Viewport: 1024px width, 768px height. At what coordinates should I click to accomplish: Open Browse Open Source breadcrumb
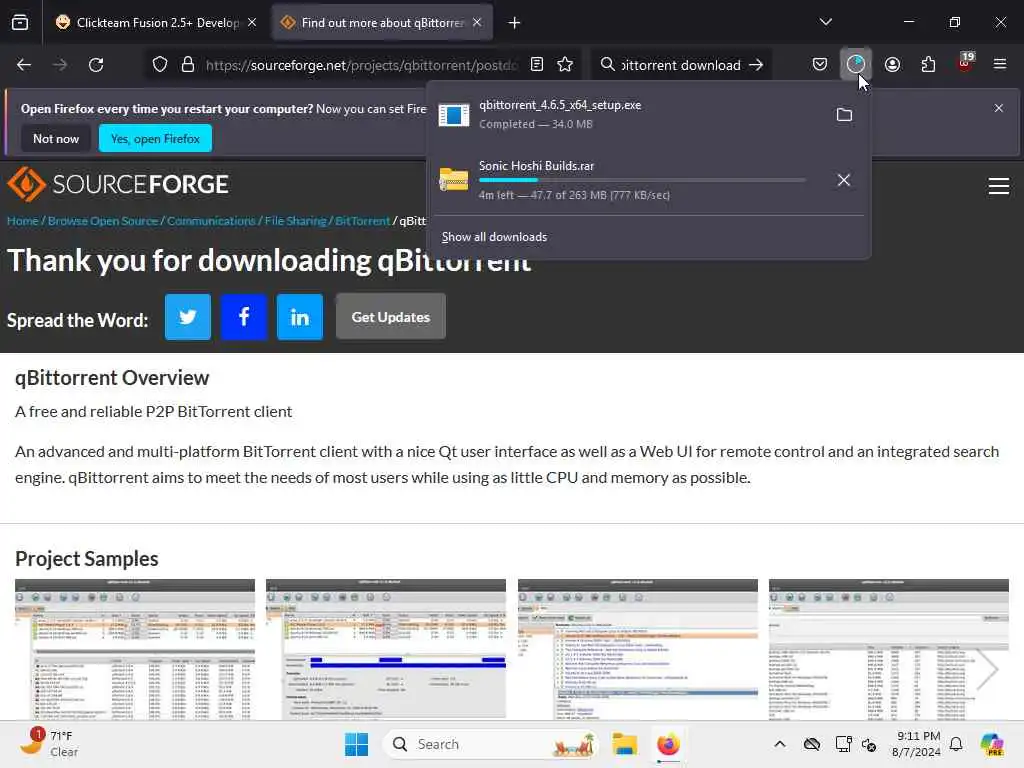pos(103,221)
